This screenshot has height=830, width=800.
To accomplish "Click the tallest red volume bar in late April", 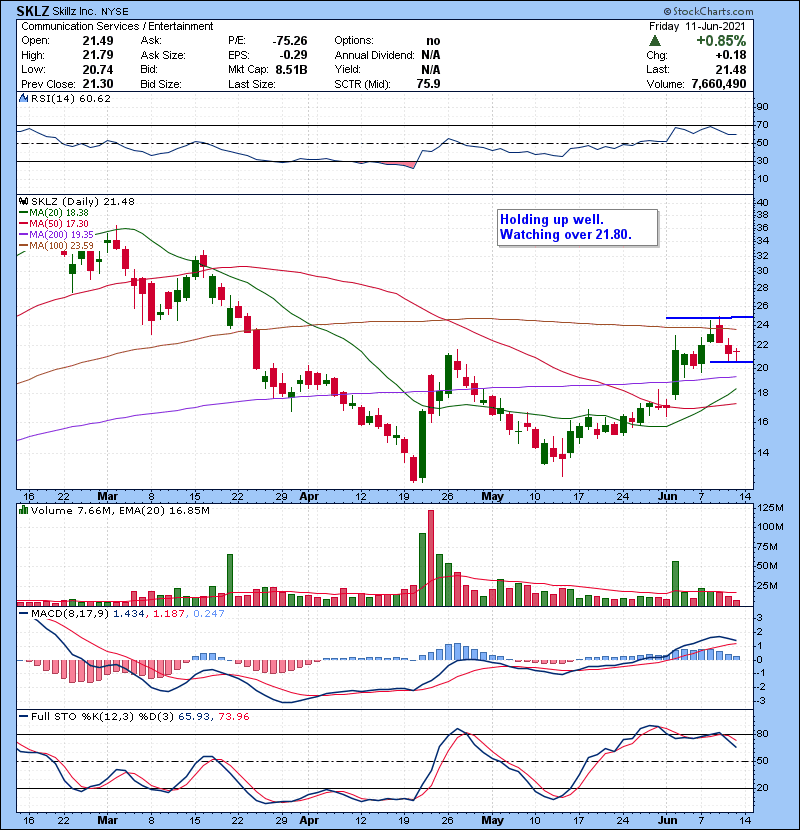I will [x=431, y=558].
